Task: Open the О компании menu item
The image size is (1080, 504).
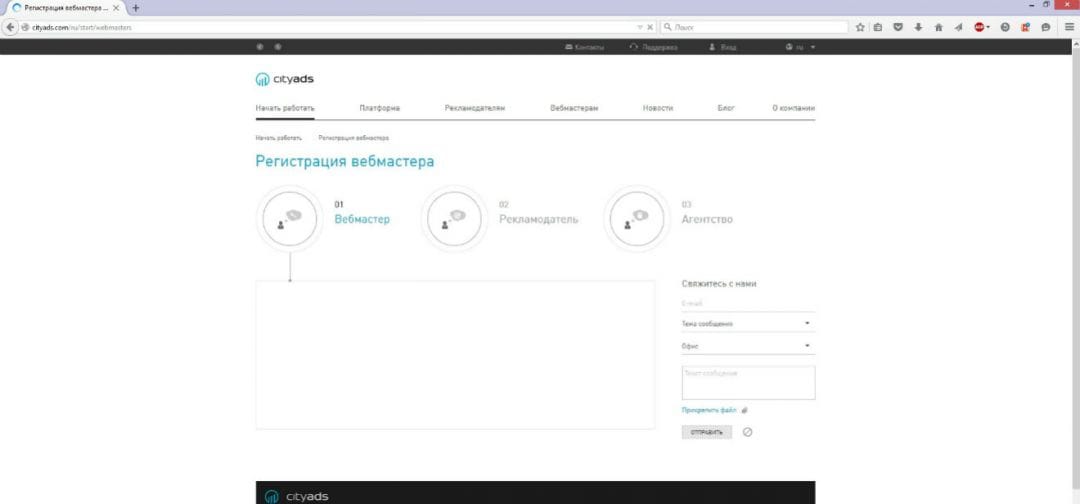Action: click(793, 108)
